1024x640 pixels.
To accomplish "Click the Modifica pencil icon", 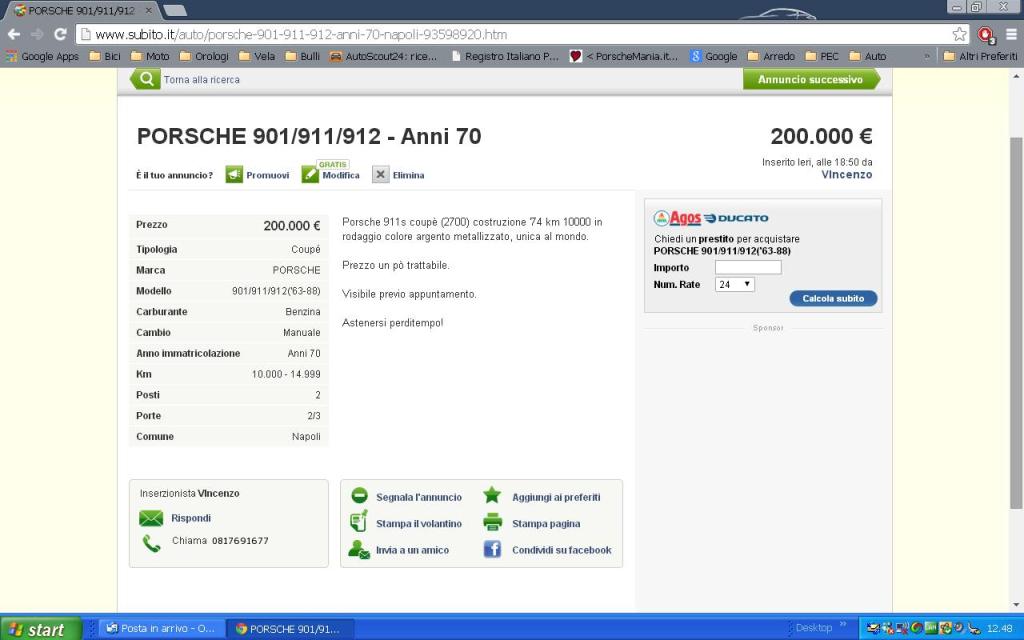I will tap(310, 174).
